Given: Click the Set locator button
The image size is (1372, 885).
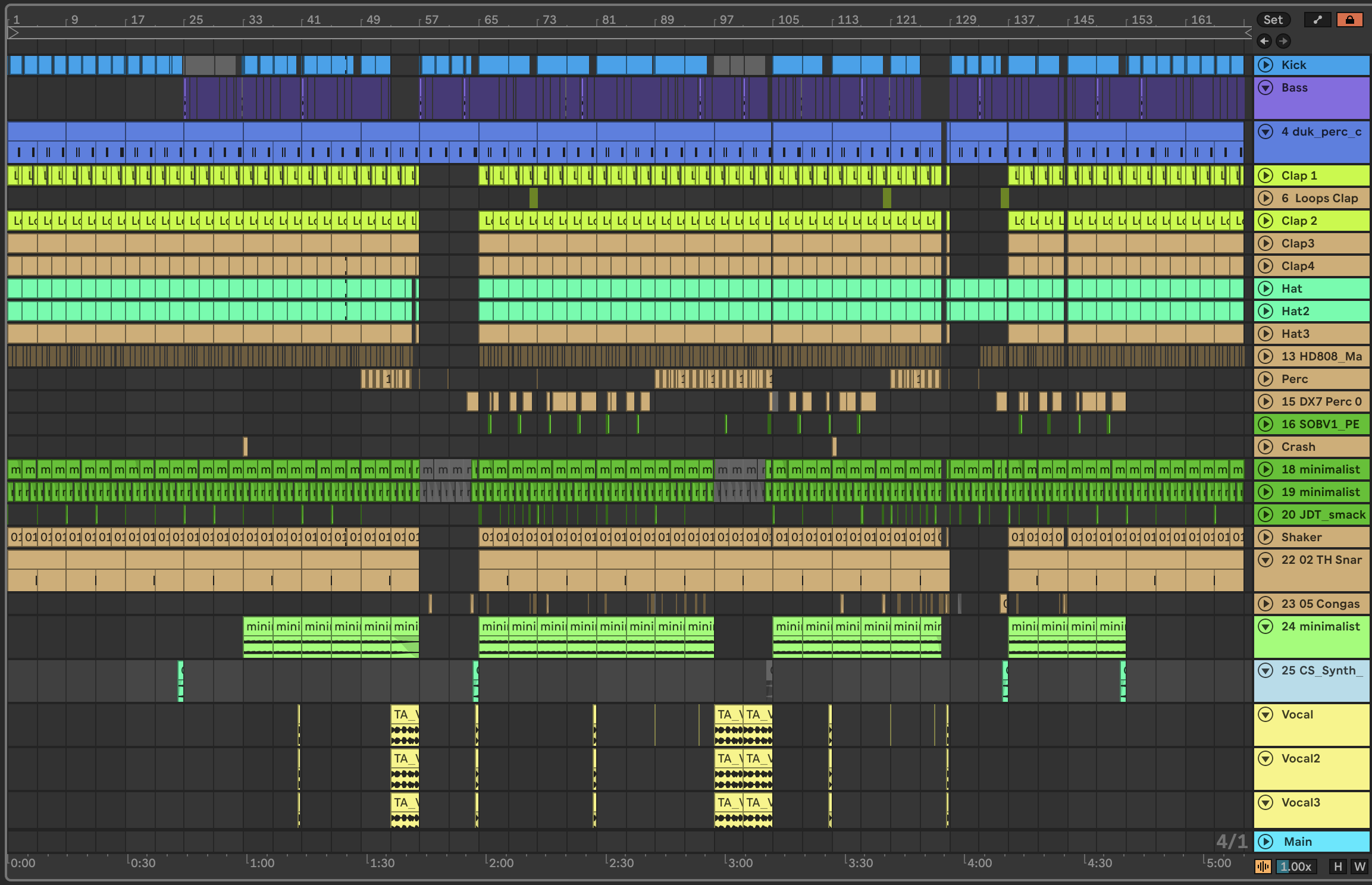Looking at the screenshot, I should (x=1273, y=20).
